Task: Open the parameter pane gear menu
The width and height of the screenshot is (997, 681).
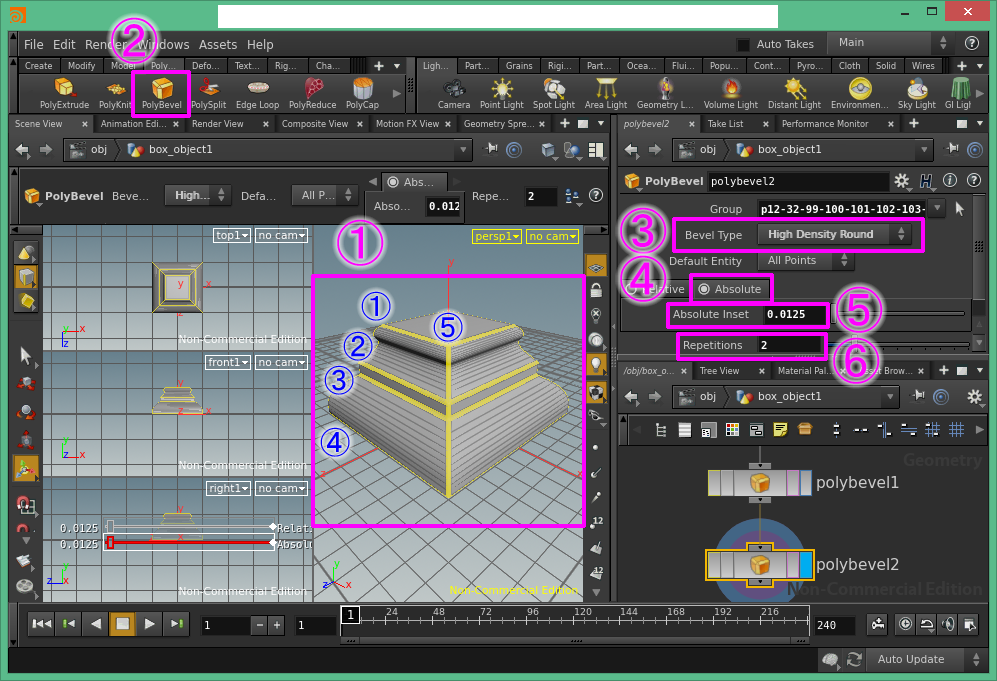Action: (902, 181)
